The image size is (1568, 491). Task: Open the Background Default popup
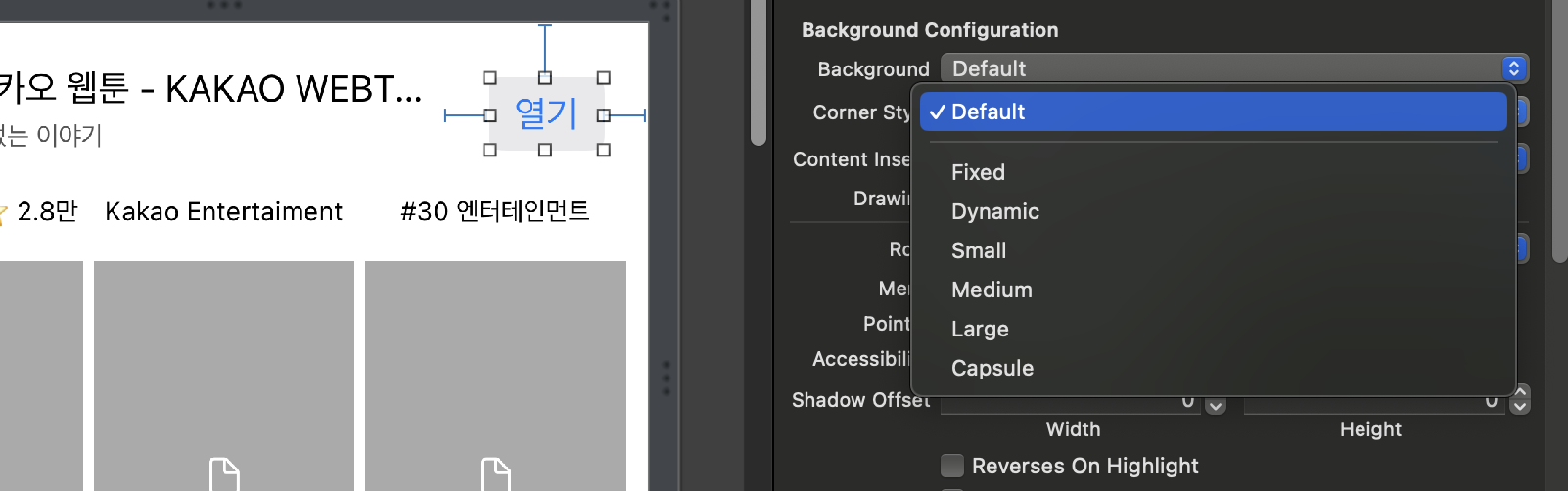pos(1234,68)
